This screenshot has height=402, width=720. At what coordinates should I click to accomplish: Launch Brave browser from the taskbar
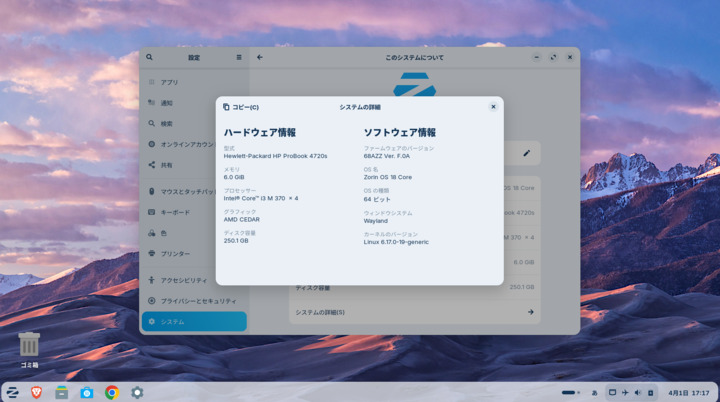tap(36, 392)
